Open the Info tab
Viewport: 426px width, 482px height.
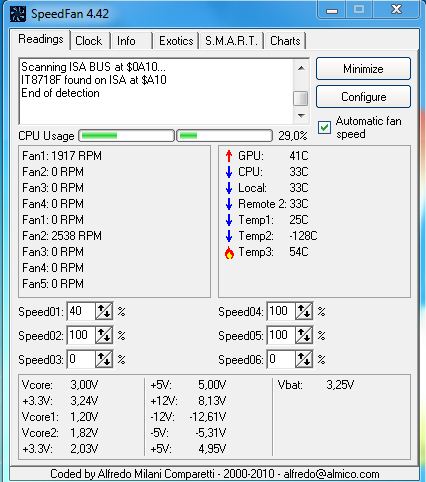click(x=130, y=41)
